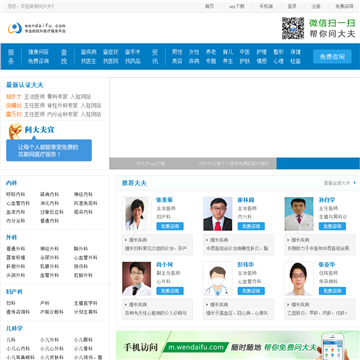This screenshot has height=360, width=360.
Task: Click the masked cartoon doctor avatar
Action: tap(218, 278)
